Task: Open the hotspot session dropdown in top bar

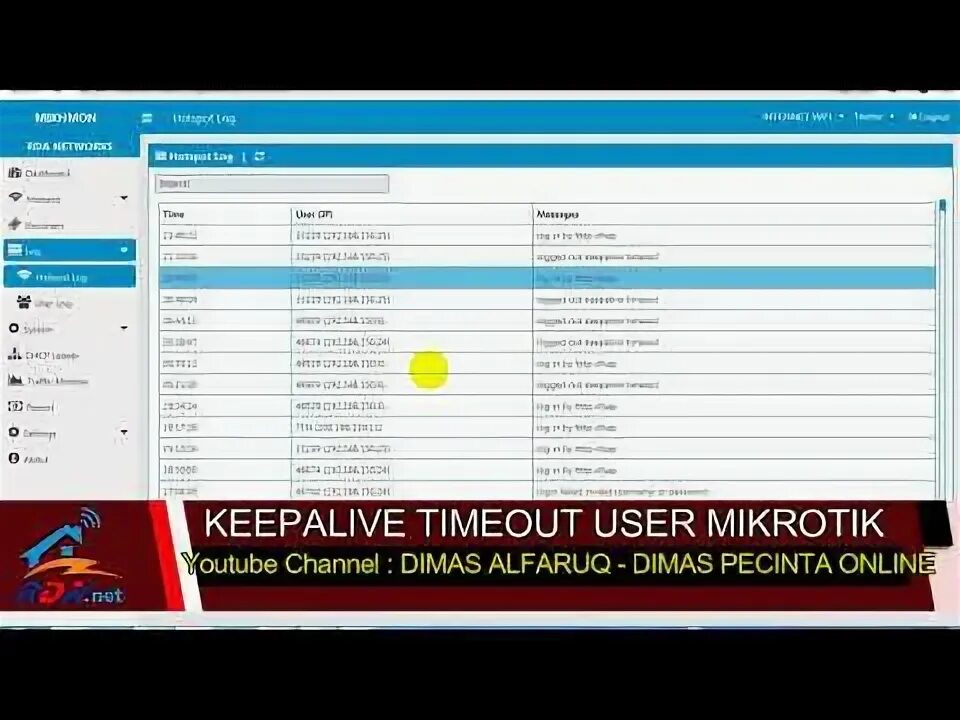Action: (x=803, y=116)
